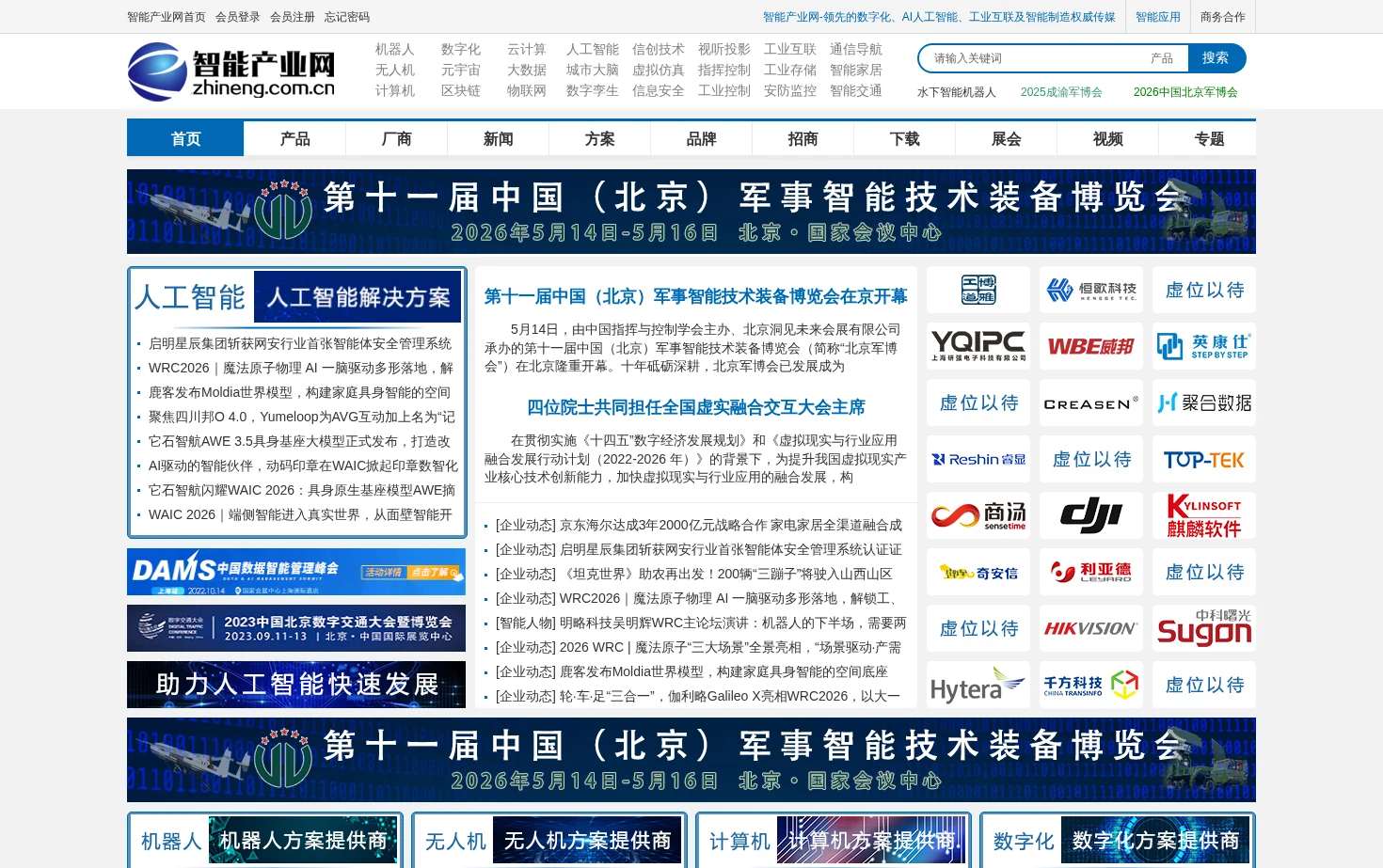Open the 数字化方案提供商 banner image
Image resolution: width=1383 pixels, height=868 pixels.
(x=1155, y=841)
